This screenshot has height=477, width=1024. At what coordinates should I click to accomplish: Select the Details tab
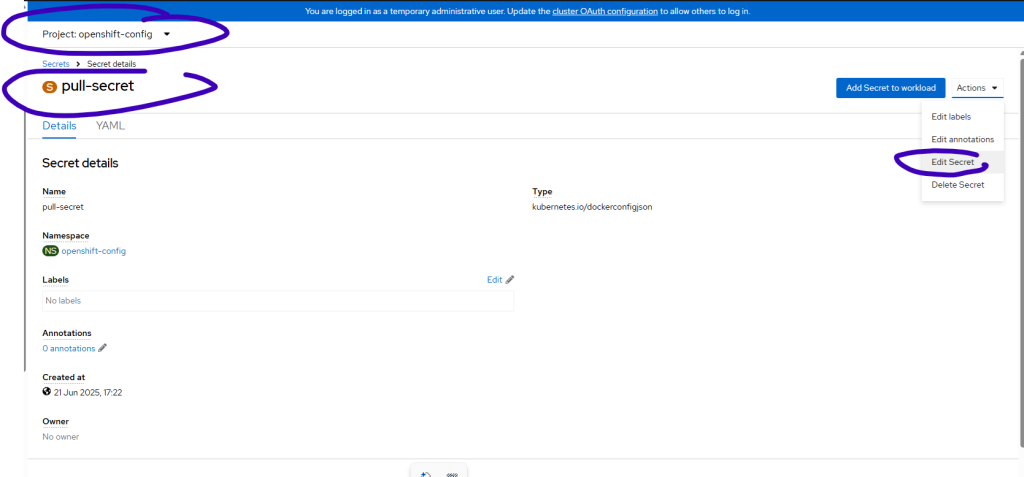[x=59, y=126]
